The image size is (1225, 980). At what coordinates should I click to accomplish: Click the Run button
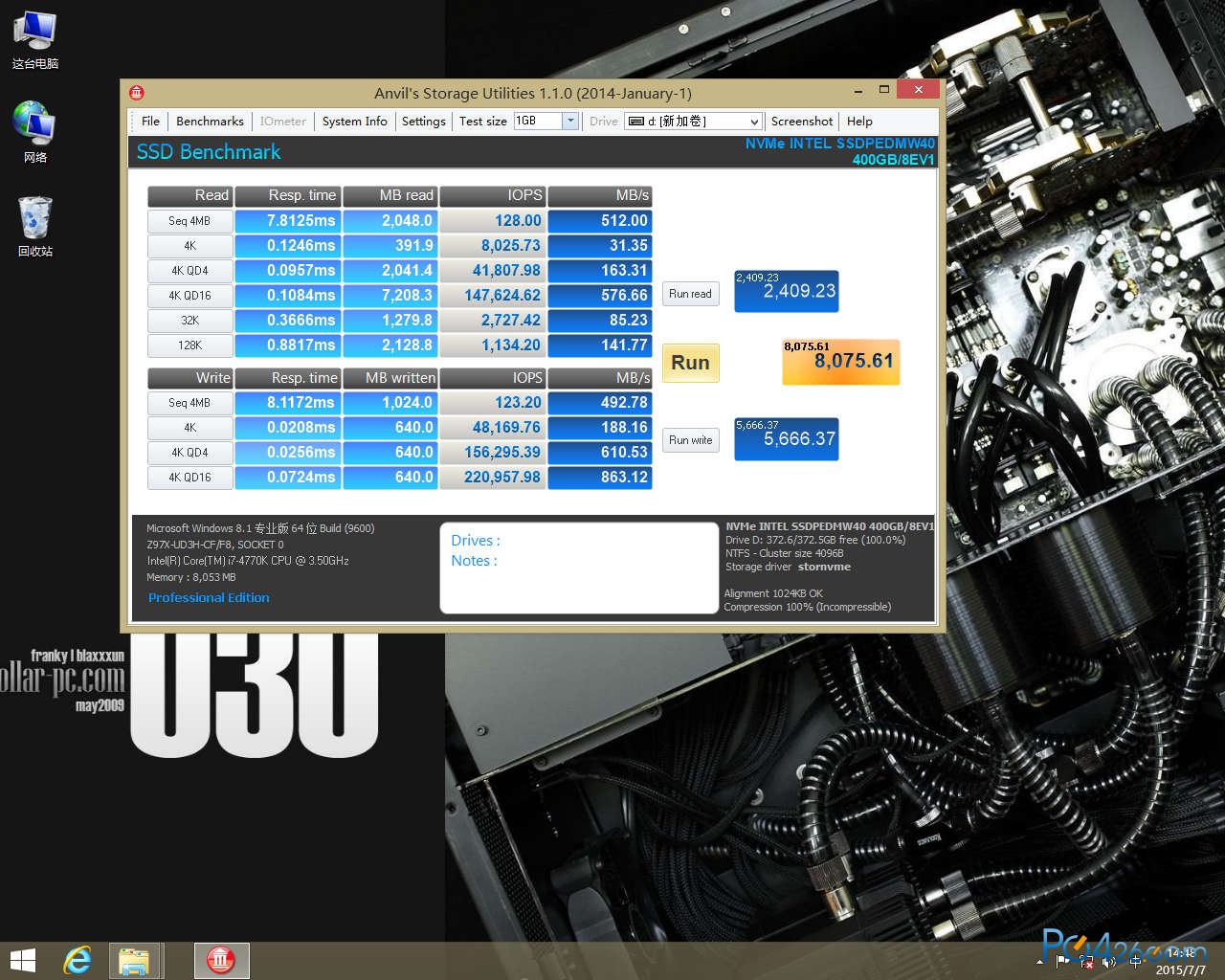pyautogui.click(x=690, y=363)
